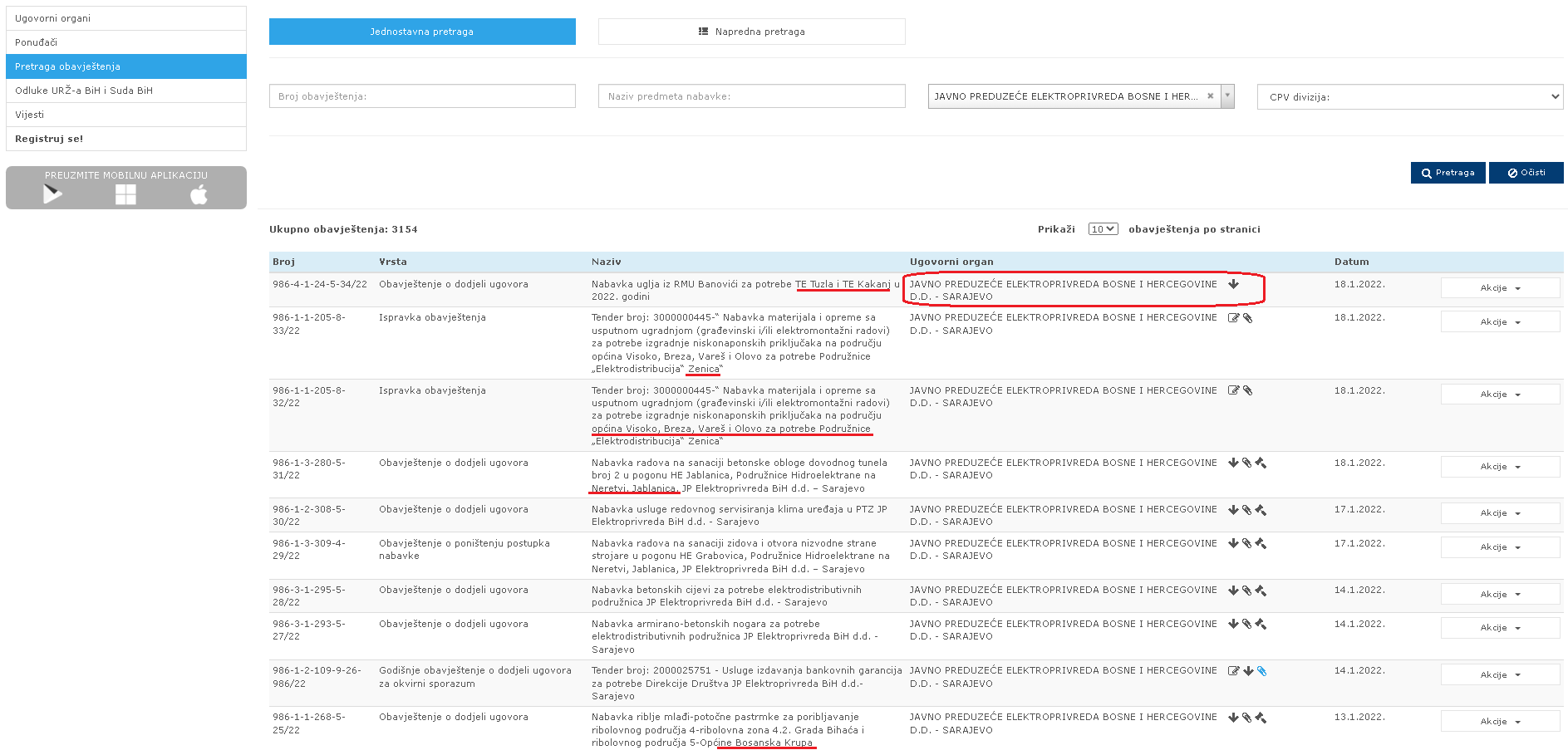Image resolution: width=1568 pixels, height=750 pixels.
Task: Open Akcije dropdown for row 986-1-1-268-5-25/22
Action: click(x=1500, y=722)
